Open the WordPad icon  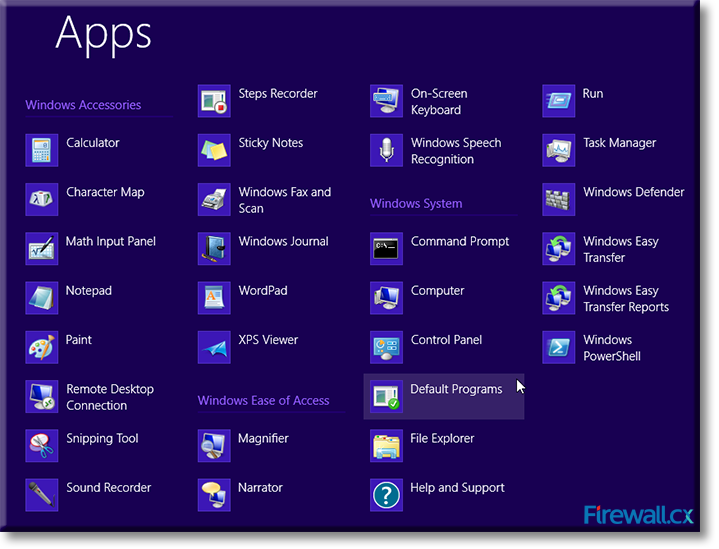(214, 298)
